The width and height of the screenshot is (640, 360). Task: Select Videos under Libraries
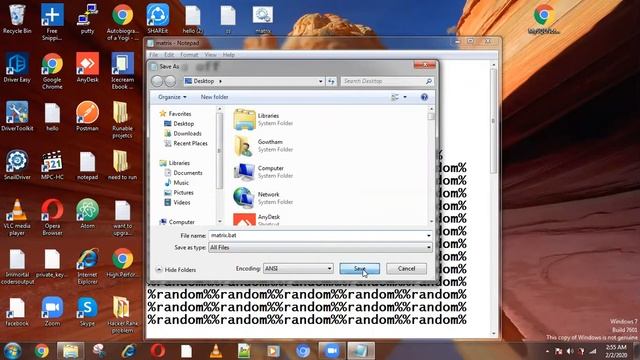click(x=177, y=202)
